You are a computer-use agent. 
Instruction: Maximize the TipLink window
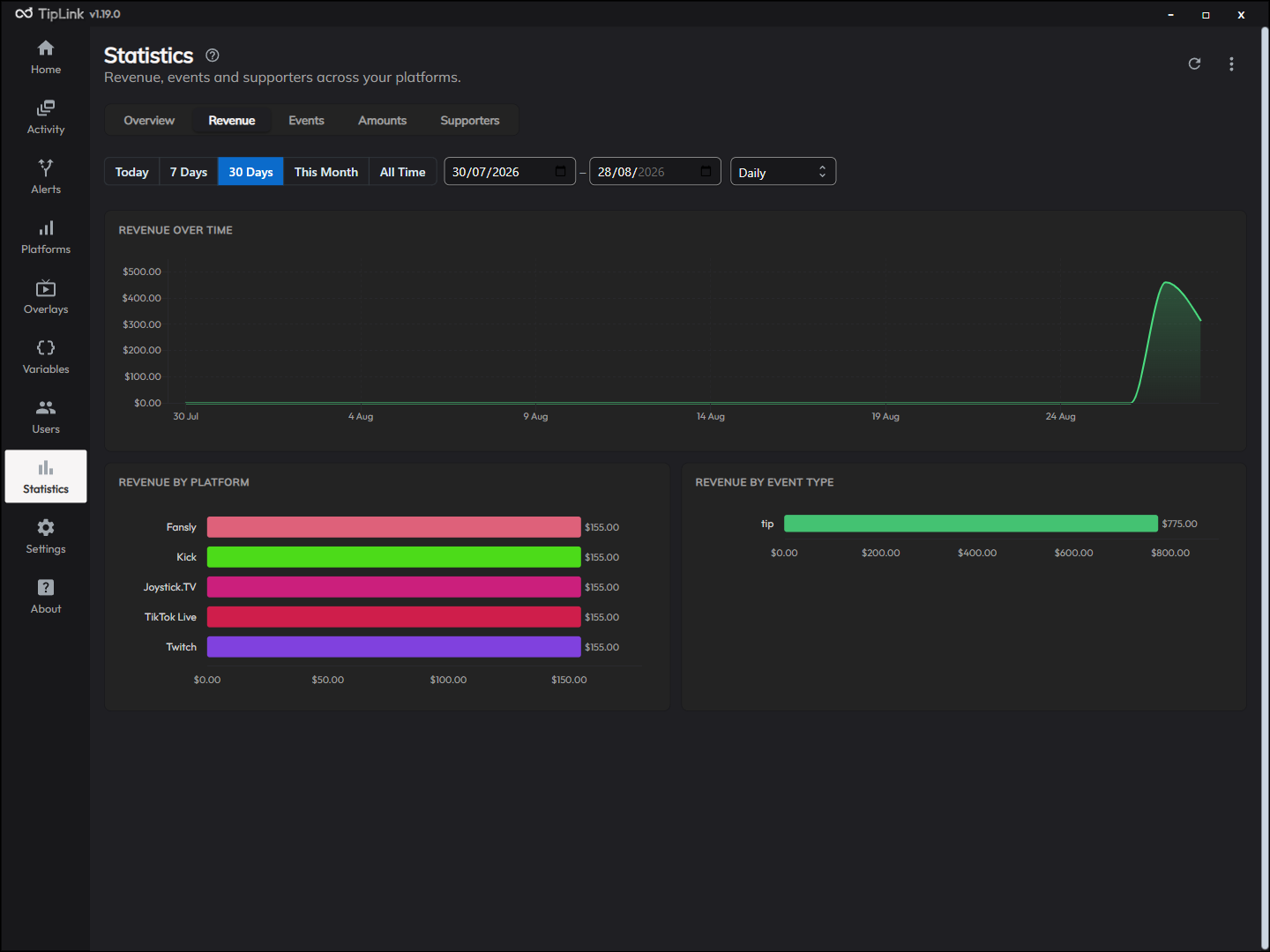point(1206,14)
